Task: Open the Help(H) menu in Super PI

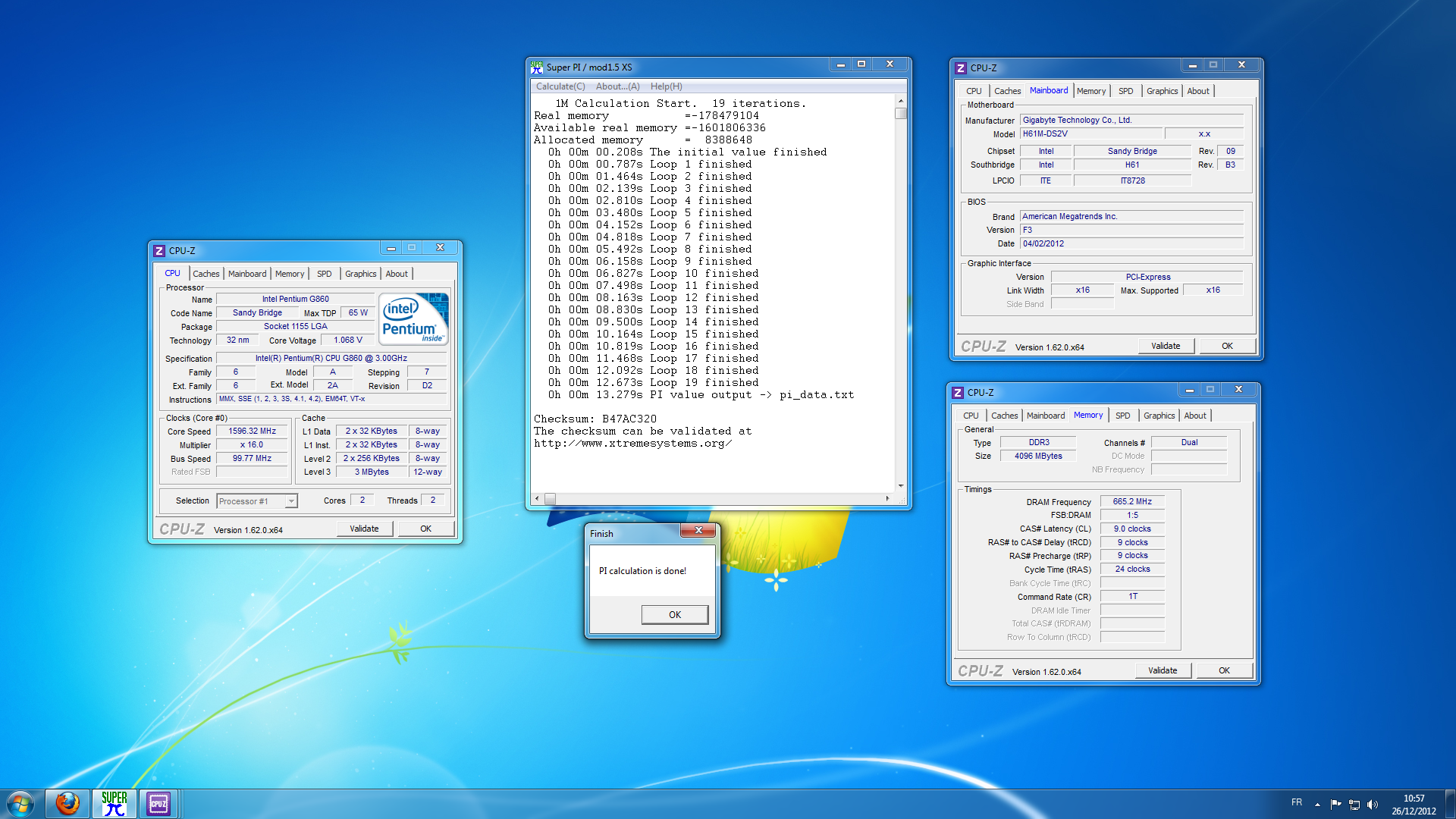Action: pos(666,86)
